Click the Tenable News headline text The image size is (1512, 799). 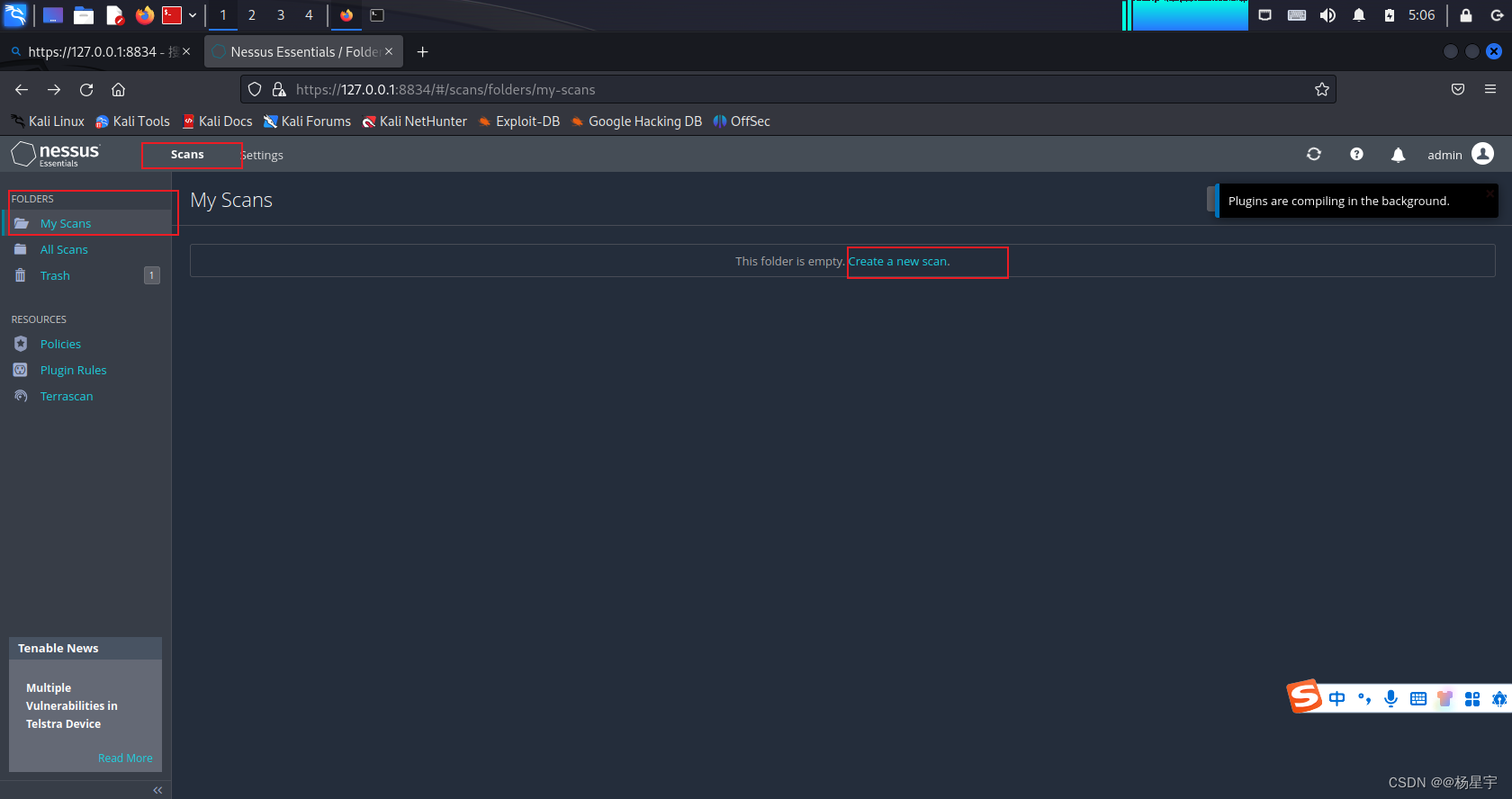click(71, 705)
